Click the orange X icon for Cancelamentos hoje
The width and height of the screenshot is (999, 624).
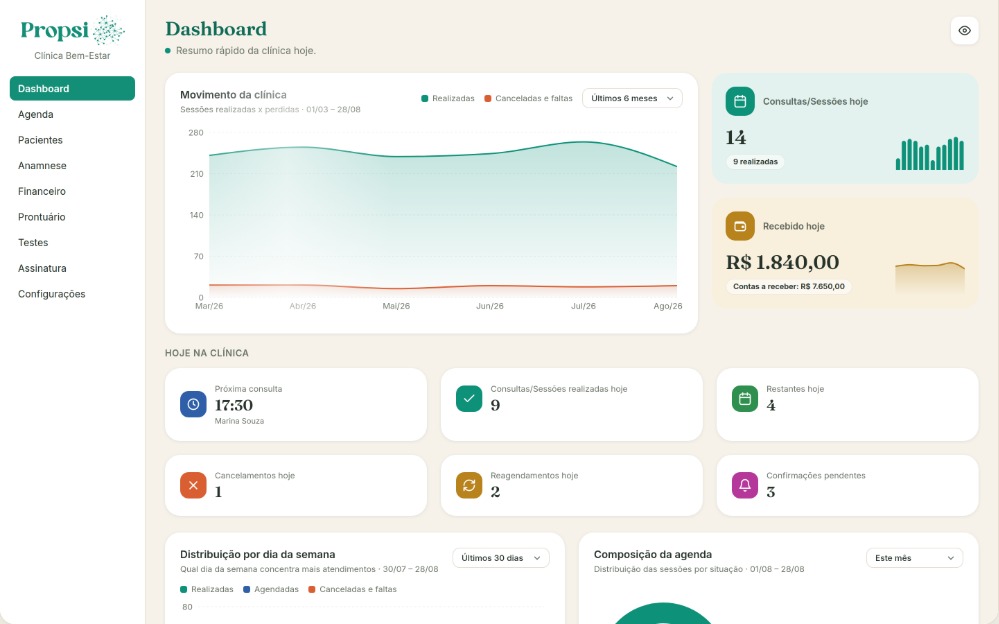click(193, 486)
